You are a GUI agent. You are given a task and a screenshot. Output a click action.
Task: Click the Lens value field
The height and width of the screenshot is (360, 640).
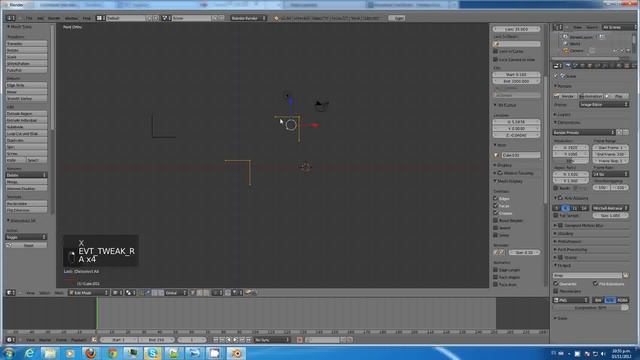517,29
